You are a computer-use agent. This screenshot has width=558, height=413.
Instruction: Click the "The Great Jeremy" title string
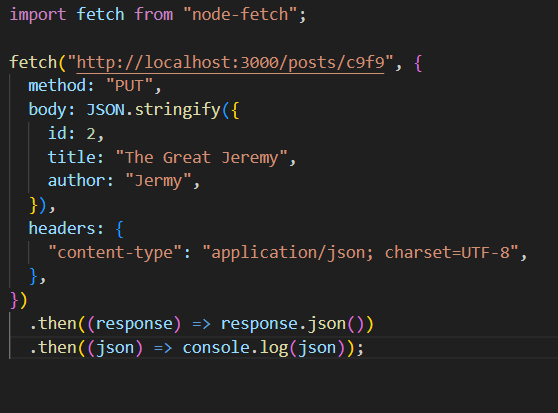(x=201, y=158)
